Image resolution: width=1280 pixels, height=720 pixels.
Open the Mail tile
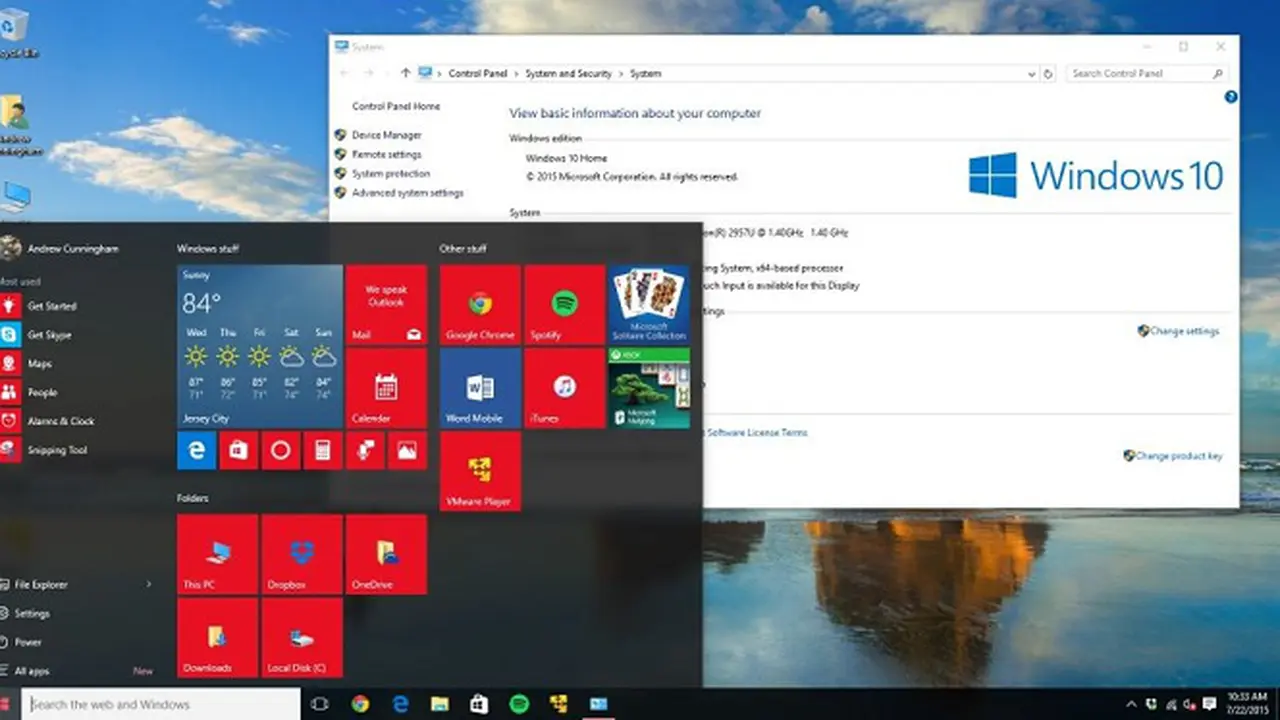pos(386,304)
